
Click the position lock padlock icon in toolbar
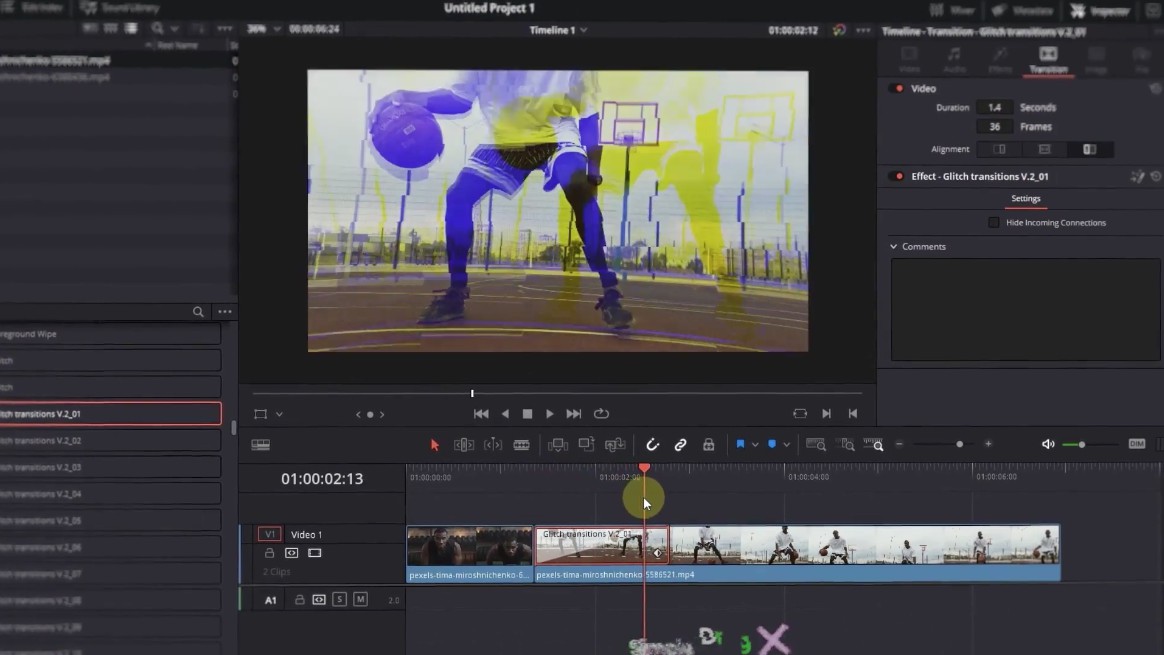coord(708,445)
